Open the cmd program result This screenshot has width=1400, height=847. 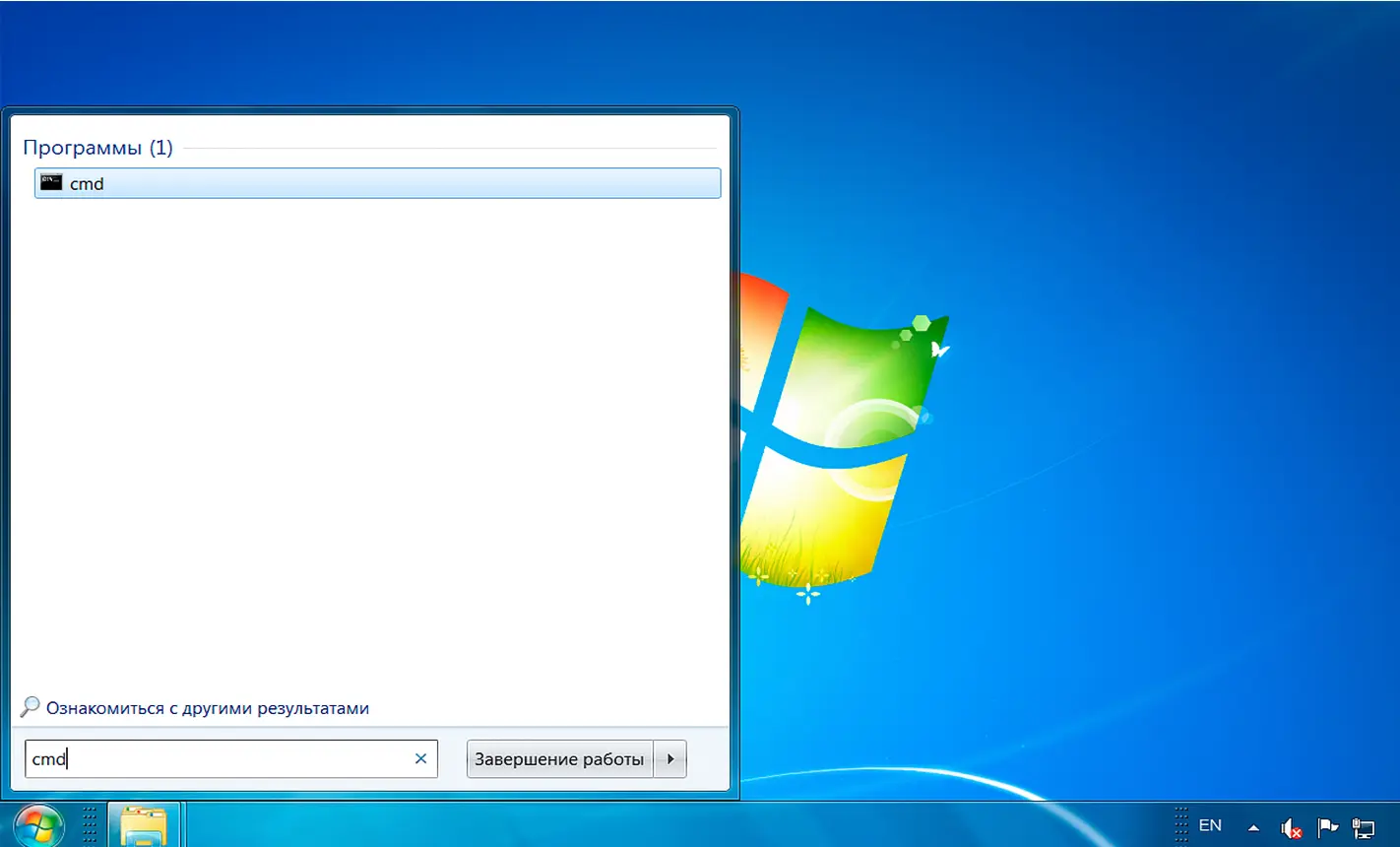(x=377, y=183)
